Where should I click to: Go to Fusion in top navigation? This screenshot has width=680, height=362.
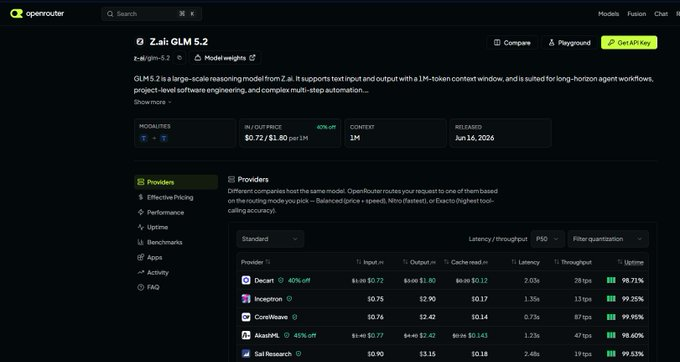(636, 14)
